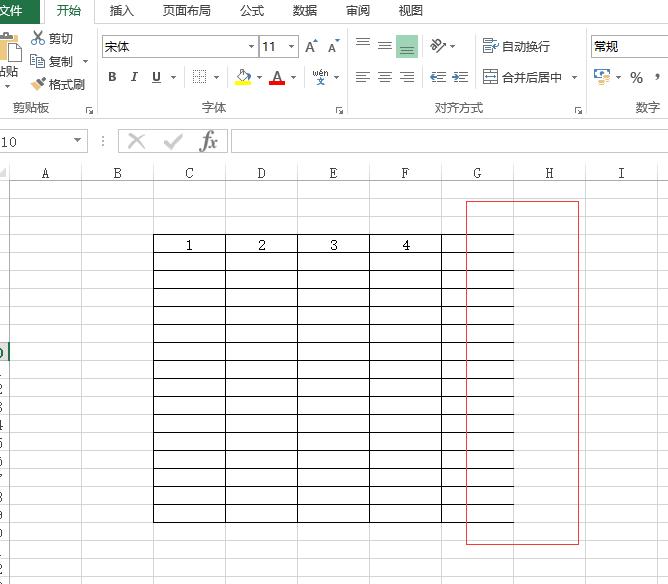Toggle Italic formatting

click(x=134, y=77)
